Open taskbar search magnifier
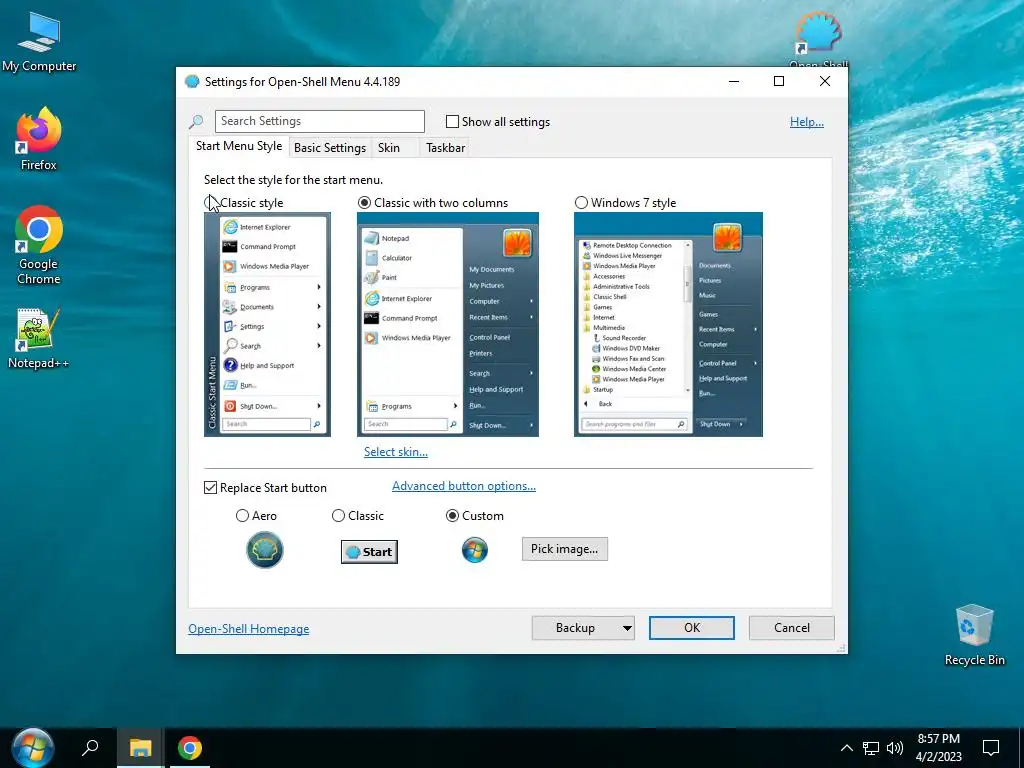The width and height of the screenshot is (1024, 768). click(89, 748)
